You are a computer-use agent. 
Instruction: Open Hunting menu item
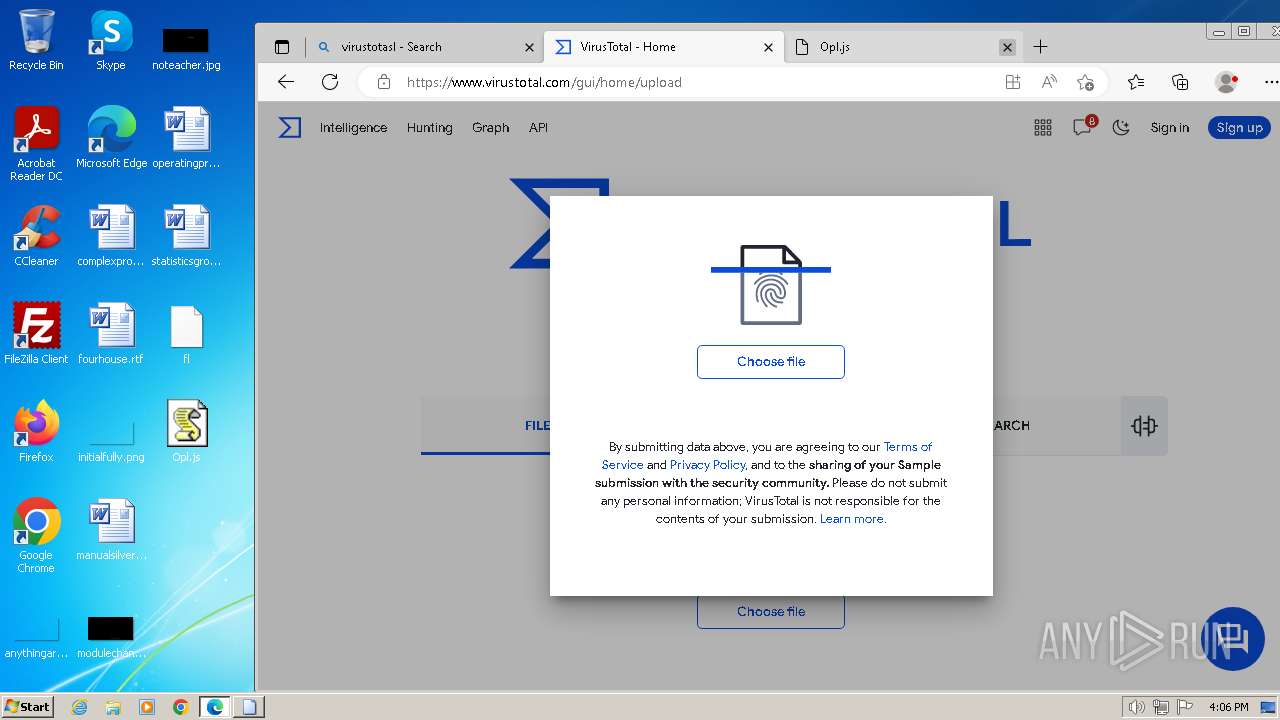429,128
